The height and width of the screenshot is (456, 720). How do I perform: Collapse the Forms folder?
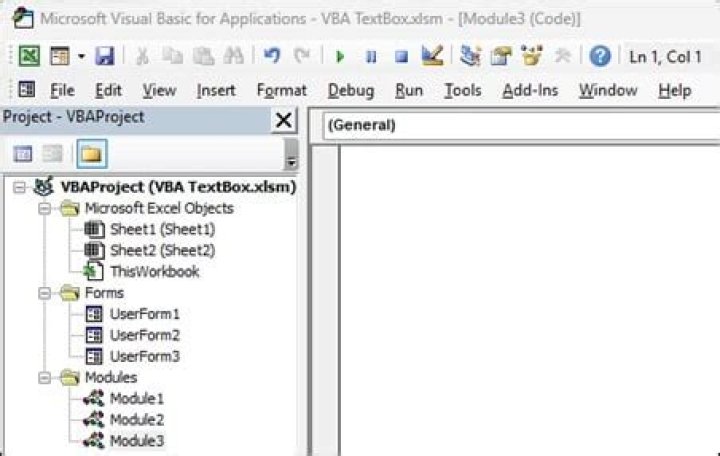(x=45, y=293)
